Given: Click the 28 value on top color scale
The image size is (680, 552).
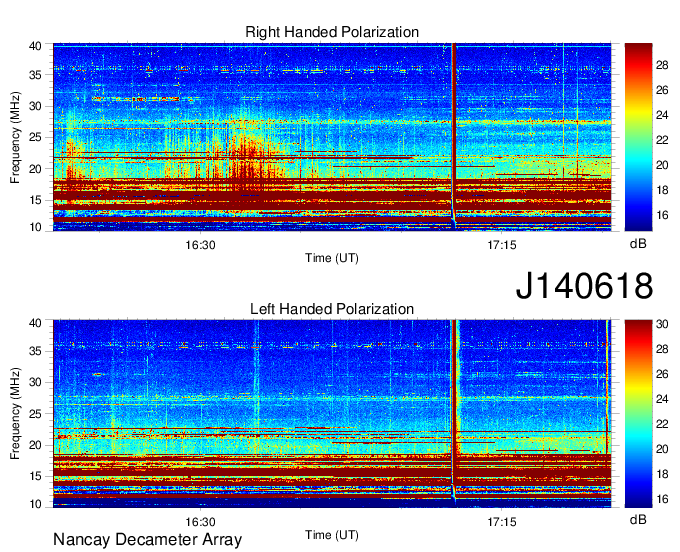Looking at the screenshot, I should [662, 65].
